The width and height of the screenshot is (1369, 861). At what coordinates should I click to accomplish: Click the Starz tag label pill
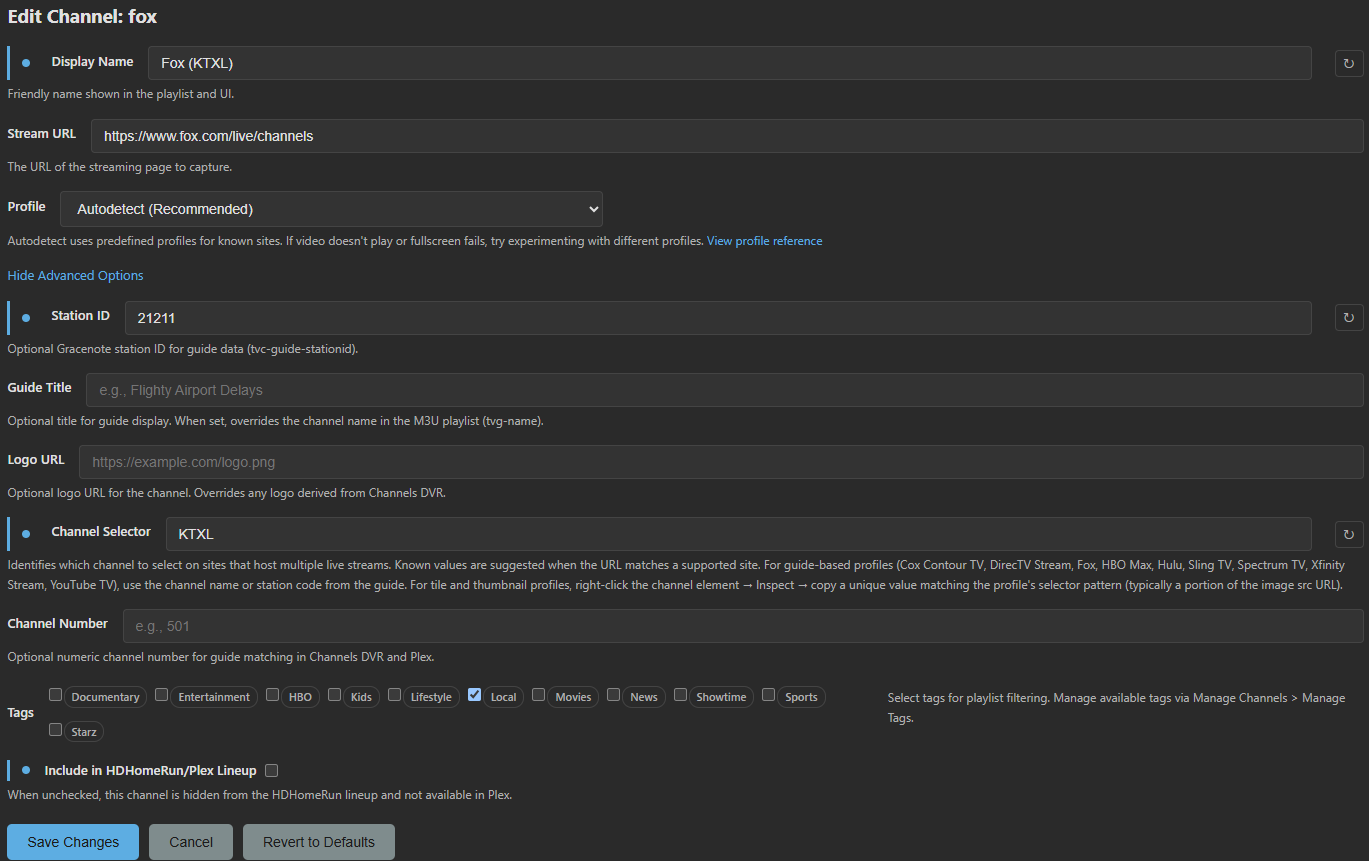pos(84,732)
